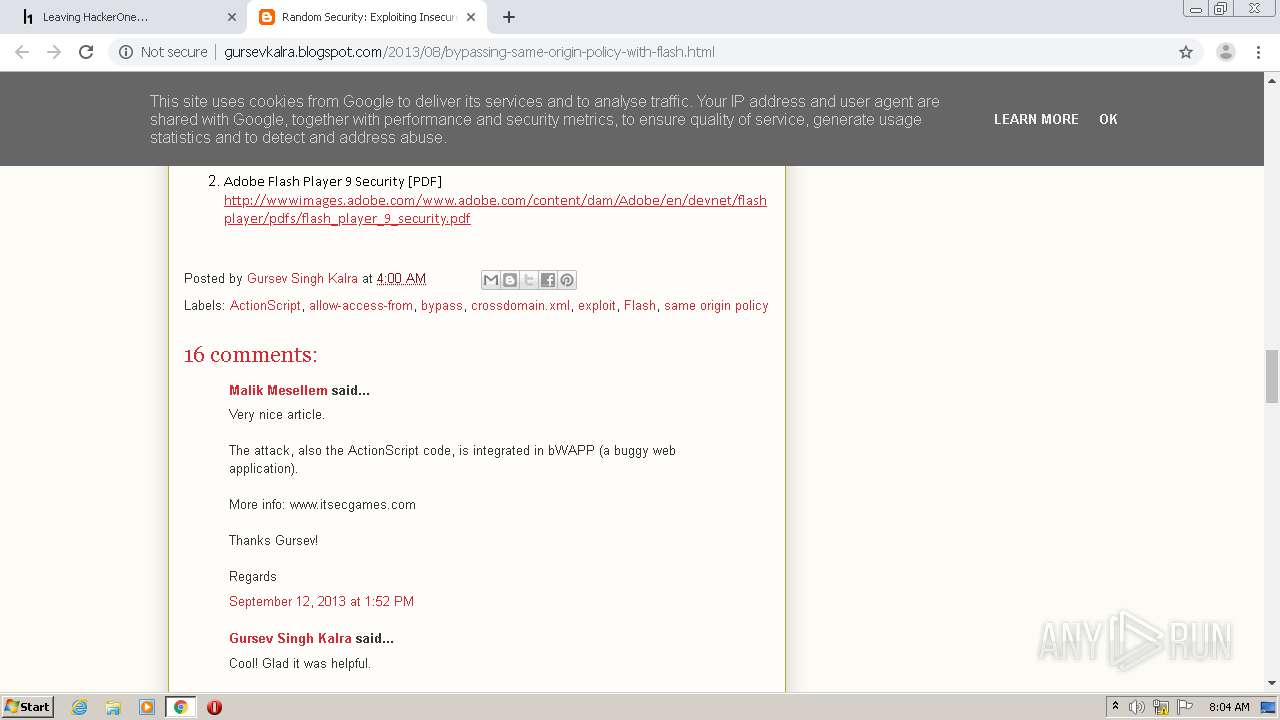1280x720 pixels.
Task: Share post to Pinterest icon
Action: click(567, 280)
